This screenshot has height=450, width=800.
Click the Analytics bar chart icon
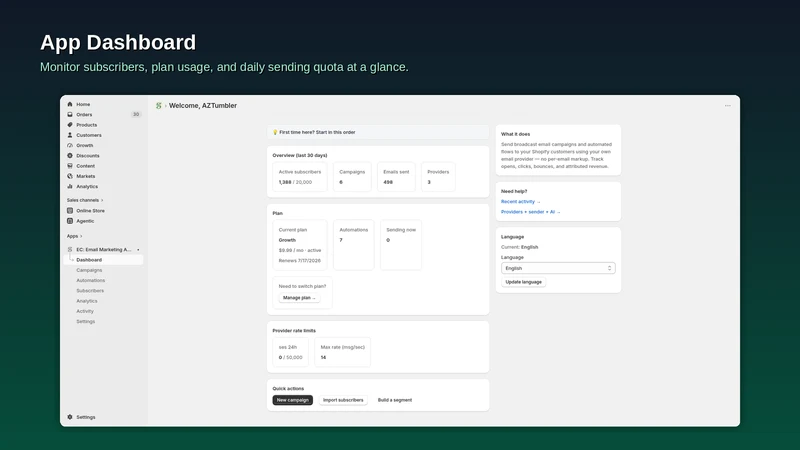click(70, 186)
